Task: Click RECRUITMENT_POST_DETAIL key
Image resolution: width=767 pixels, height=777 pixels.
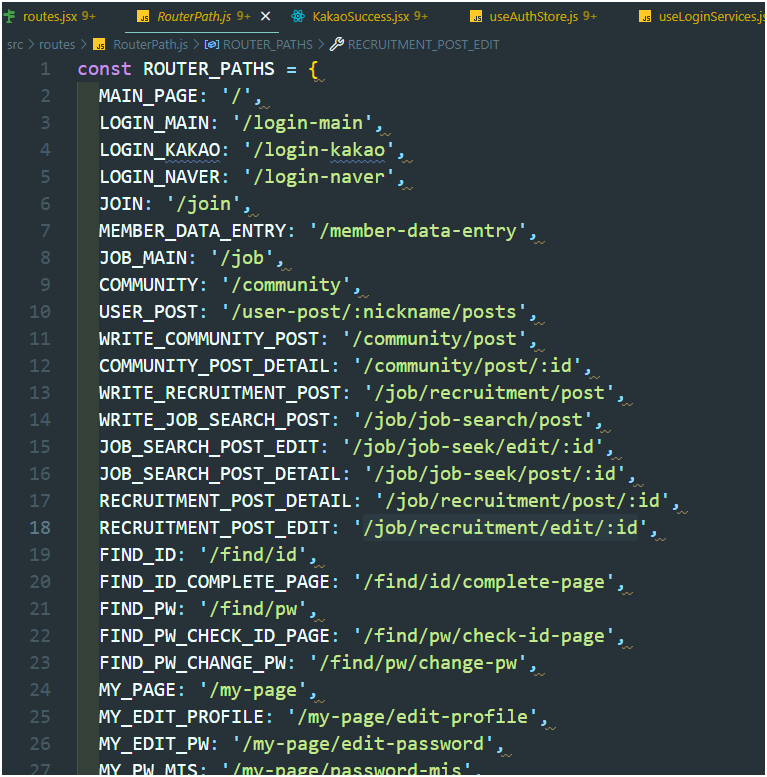Action: (x=225, y=500)
